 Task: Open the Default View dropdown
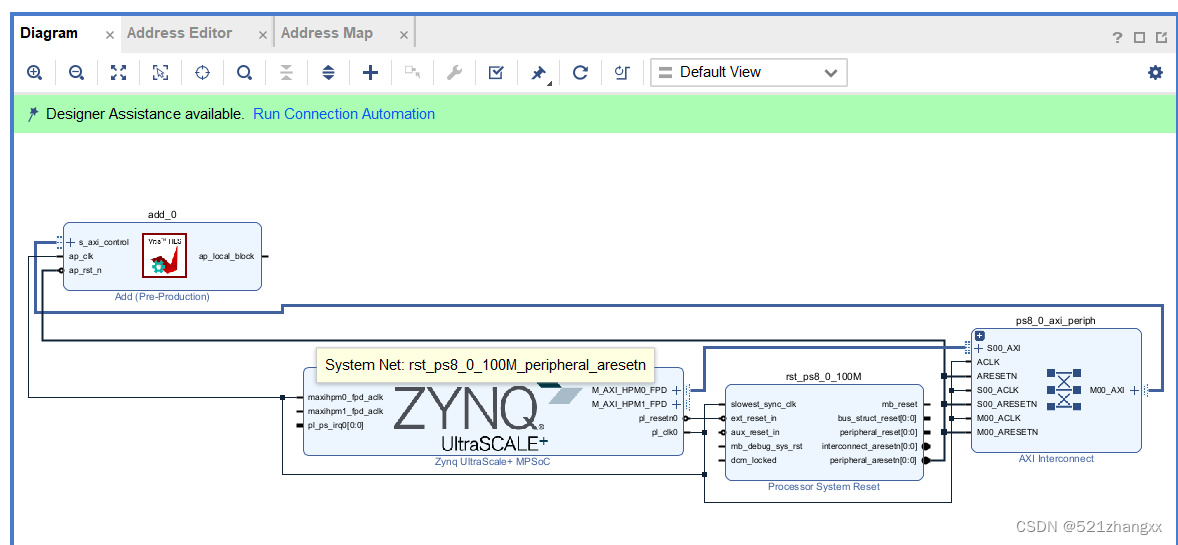(748, 73)
